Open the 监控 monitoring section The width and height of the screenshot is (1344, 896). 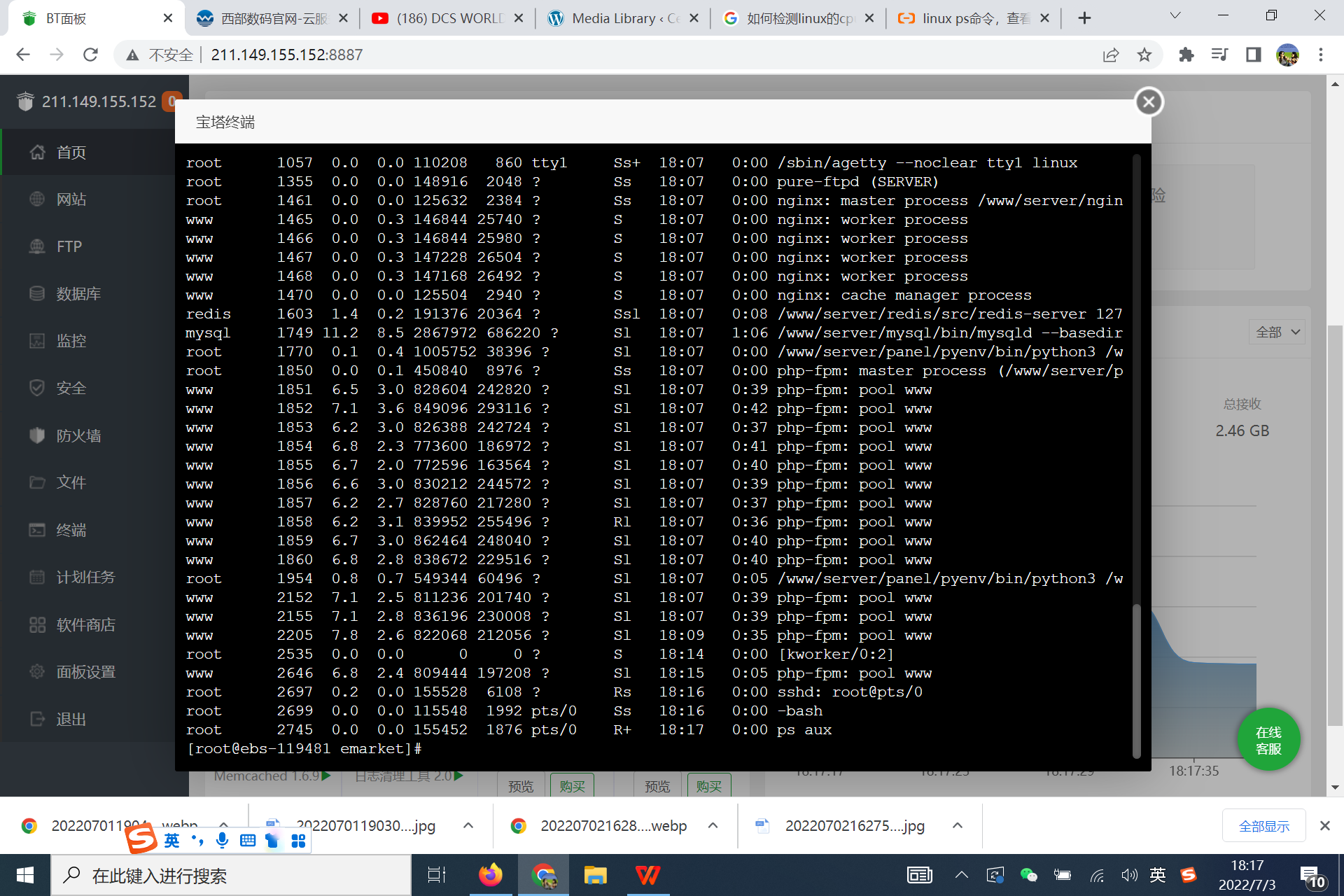[x=71, y=341]
